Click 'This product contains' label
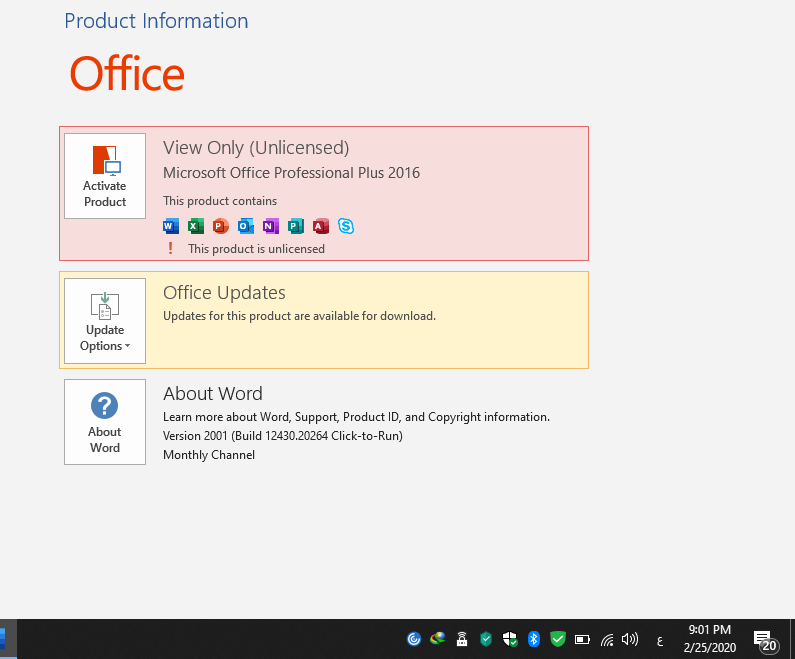This screenshot has width=795, height=659. (x=220, y=201)
